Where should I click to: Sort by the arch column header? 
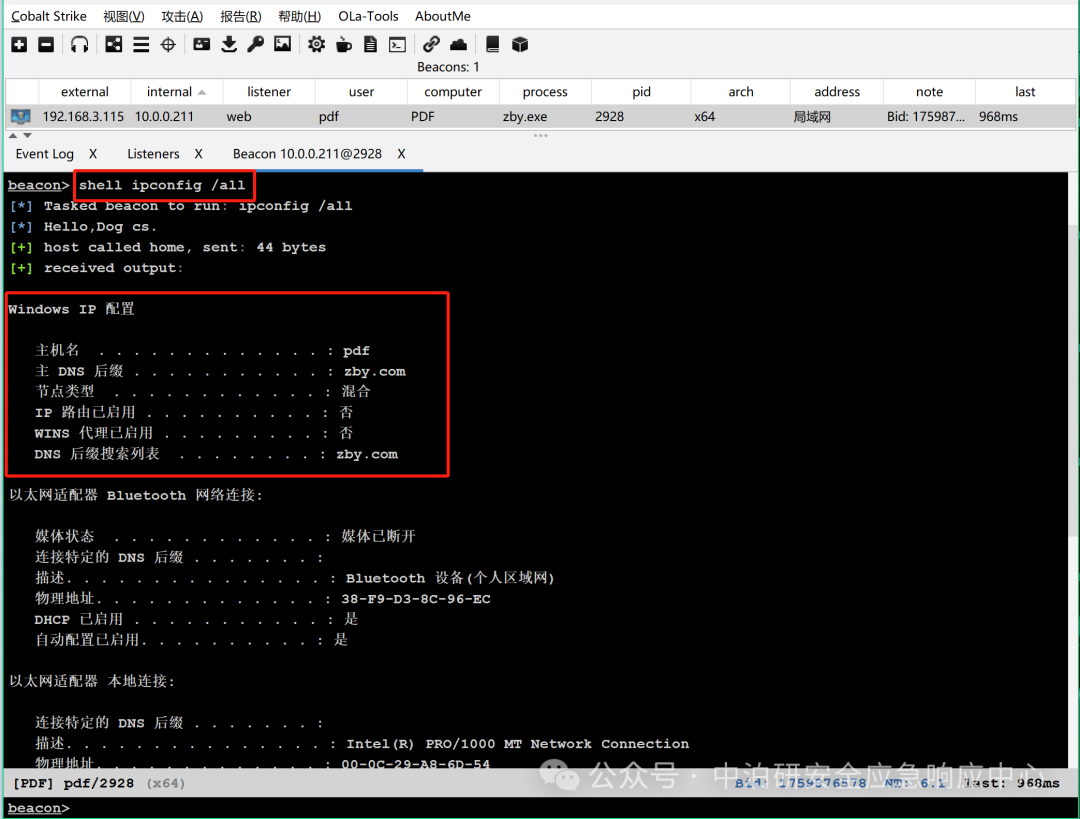click(x=740, y=92)
